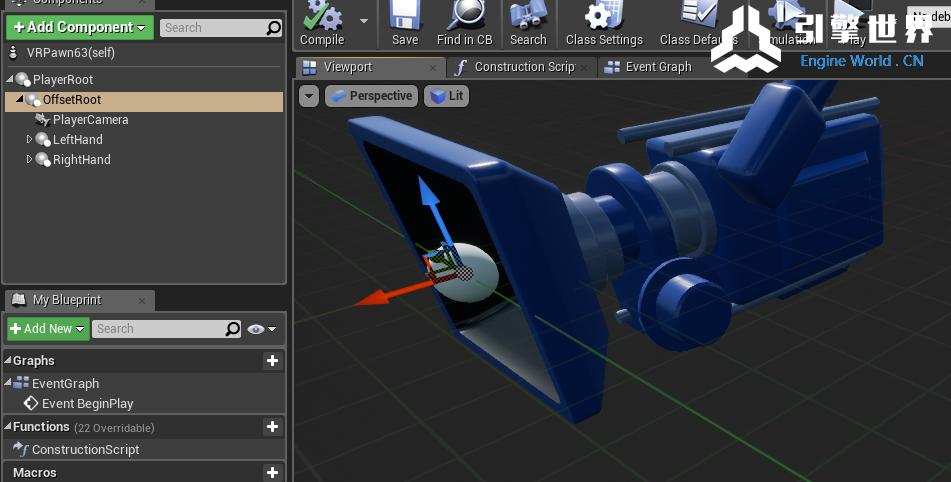This screenshot has height=482, width=951.
Task: Select the PlayerRoot component
Action: click(62, 79)
